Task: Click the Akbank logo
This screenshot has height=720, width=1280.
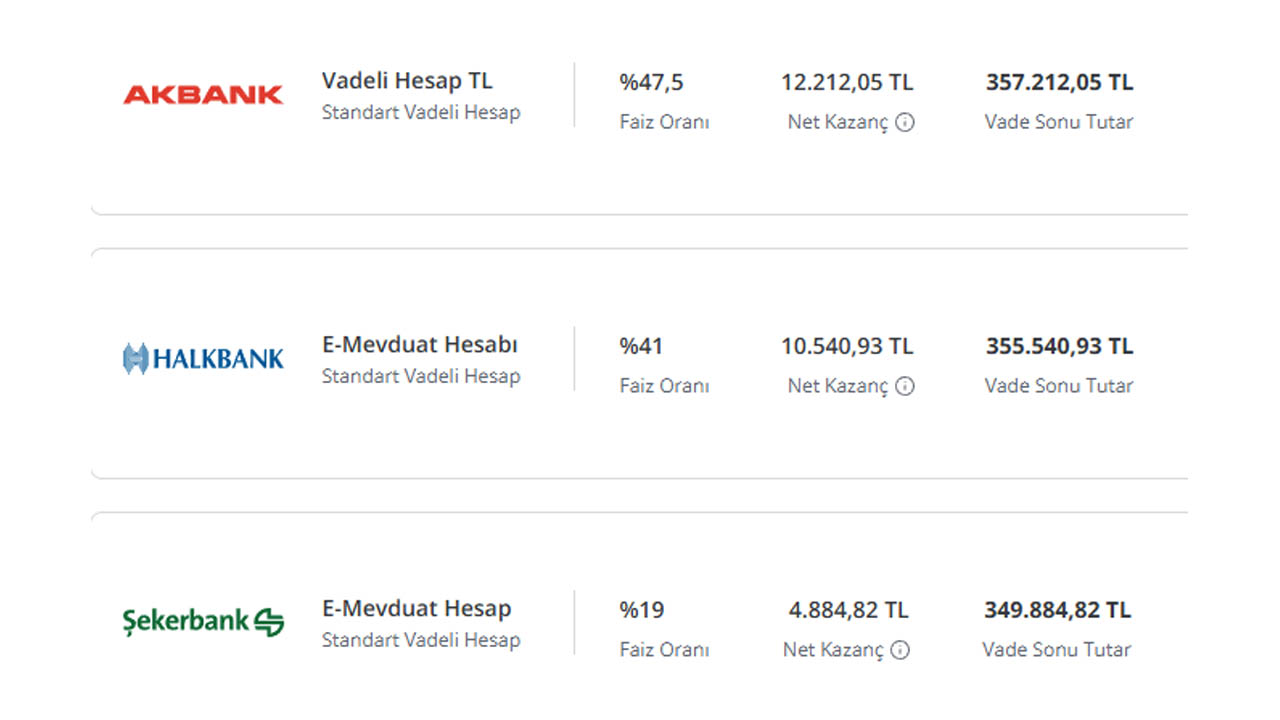Action: 203,95
